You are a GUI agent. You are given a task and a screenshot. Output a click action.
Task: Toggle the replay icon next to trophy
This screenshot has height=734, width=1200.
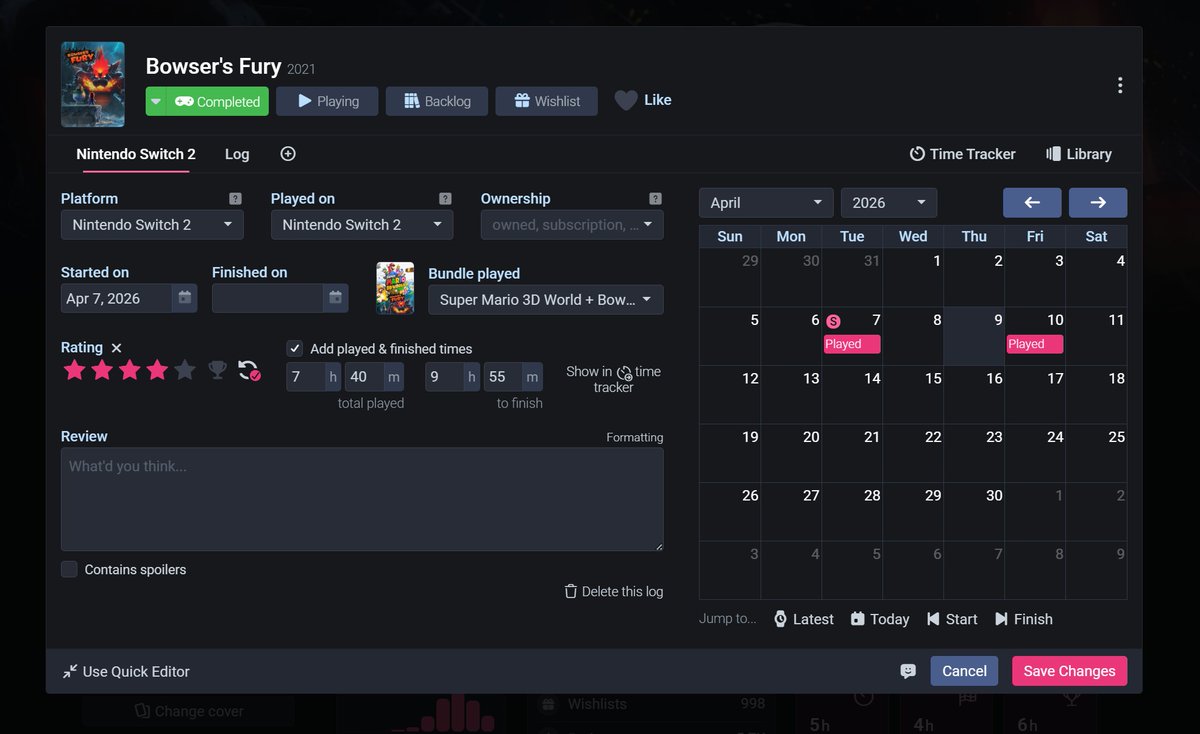pyautogui.click(x=249, y=371)
